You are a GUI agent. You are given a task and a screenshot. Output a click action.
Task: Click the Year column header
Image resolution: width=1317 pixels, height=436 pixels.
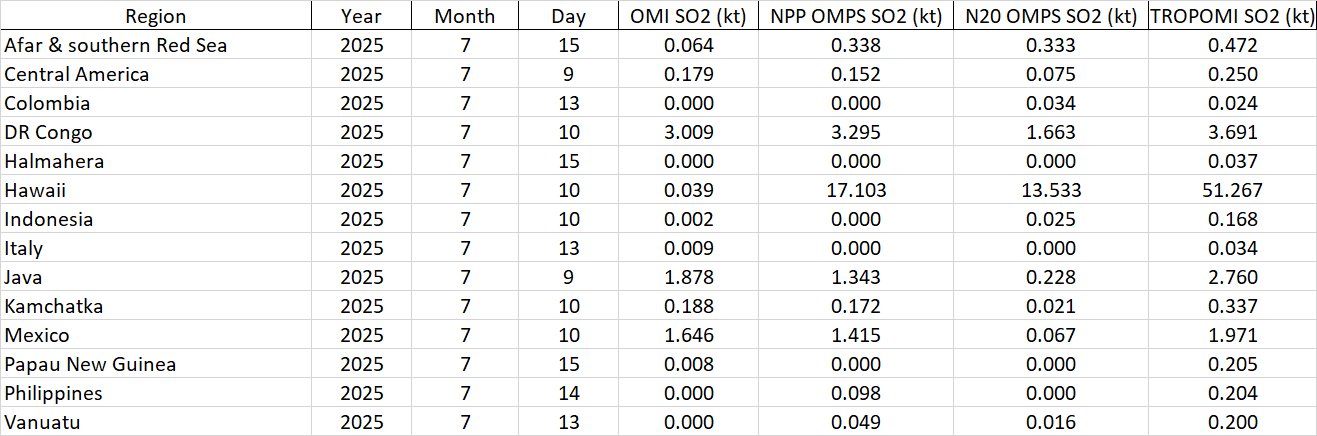tap(359, 16)
